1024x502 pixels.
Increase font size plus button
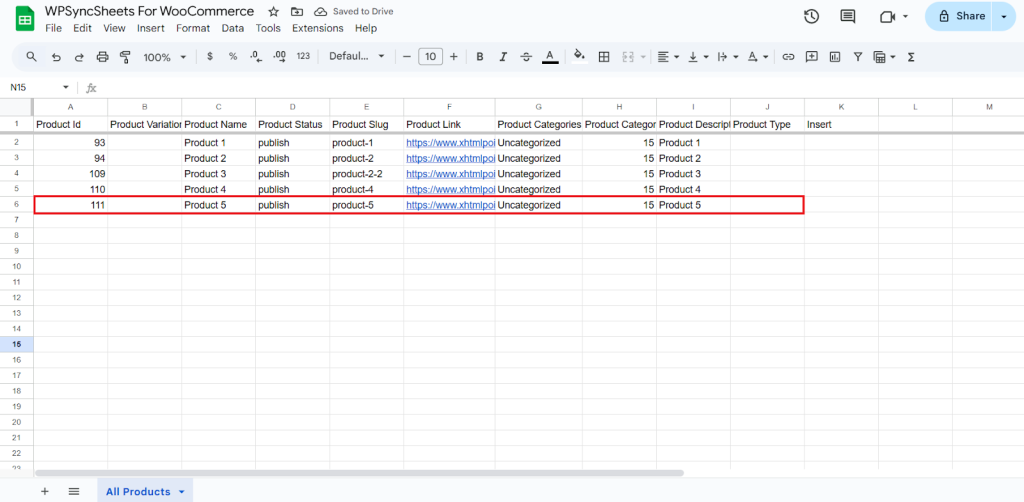[454, 57]
